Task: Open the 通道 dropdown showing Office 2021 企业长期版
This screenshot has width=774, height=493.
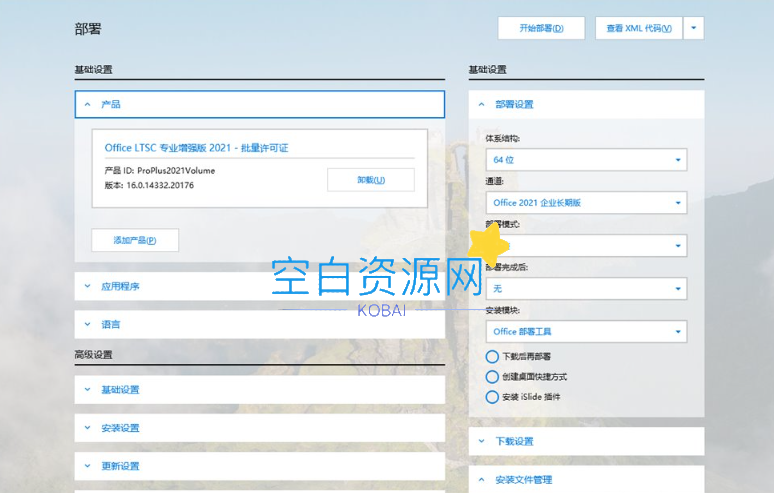Action: [x=586, y=203]
